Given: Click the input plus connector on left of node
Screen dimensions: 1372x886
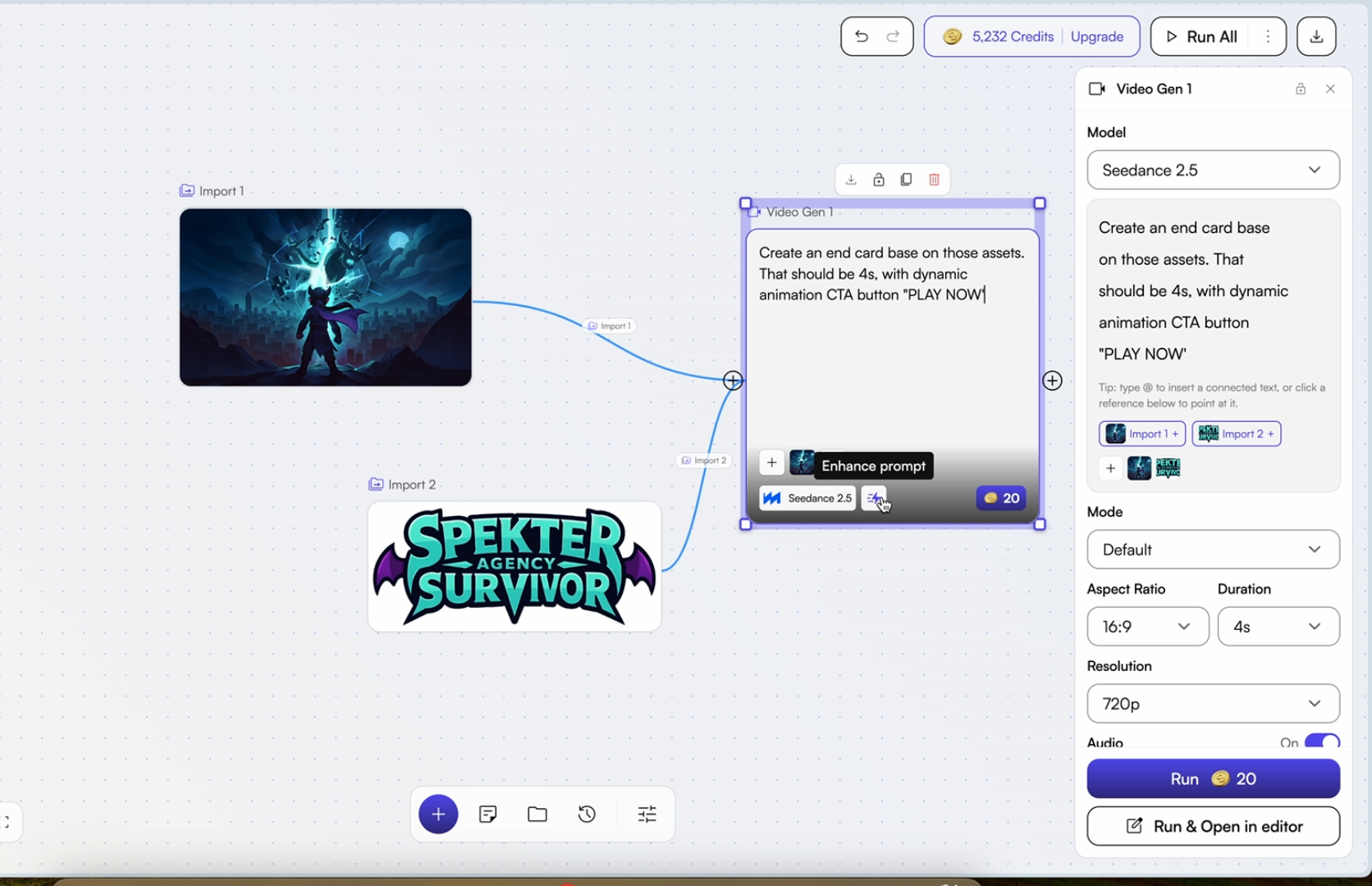Looking at the screenshot, I should coord(733,381).
